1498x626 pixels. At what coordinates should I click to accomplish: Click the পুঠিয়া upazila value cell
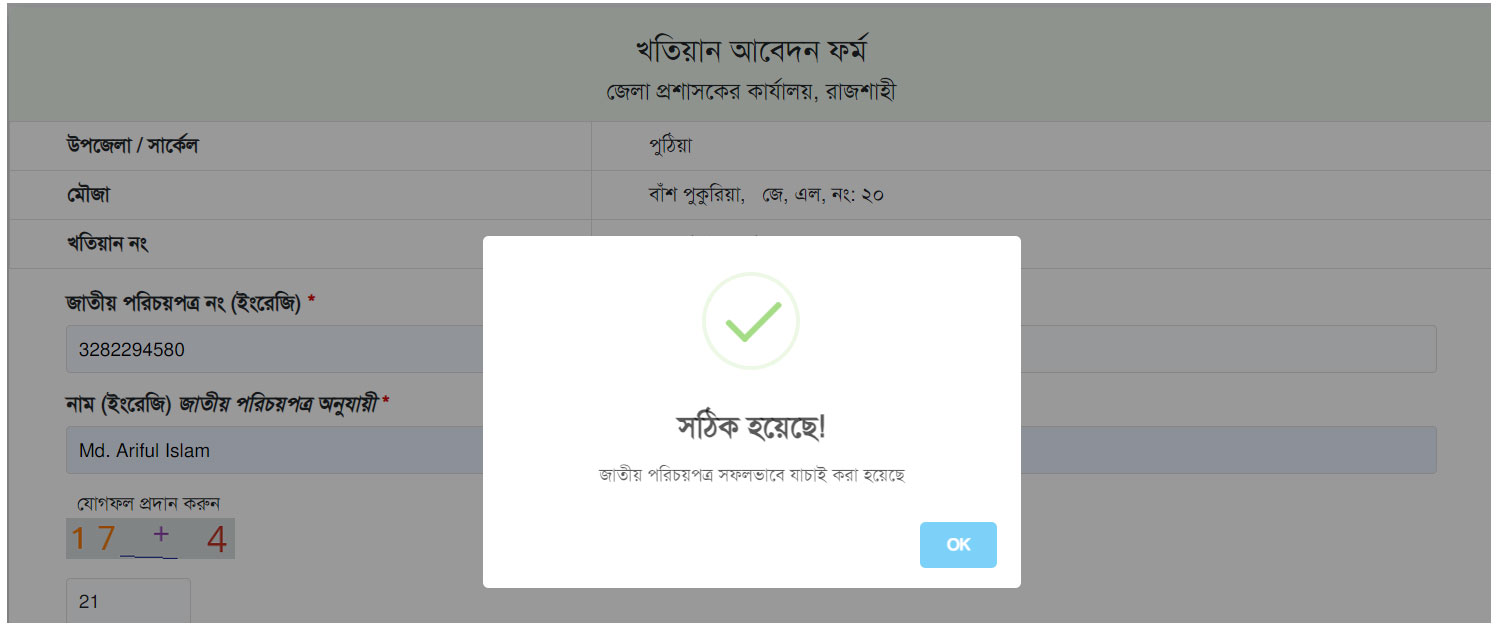tap(668, 146)
